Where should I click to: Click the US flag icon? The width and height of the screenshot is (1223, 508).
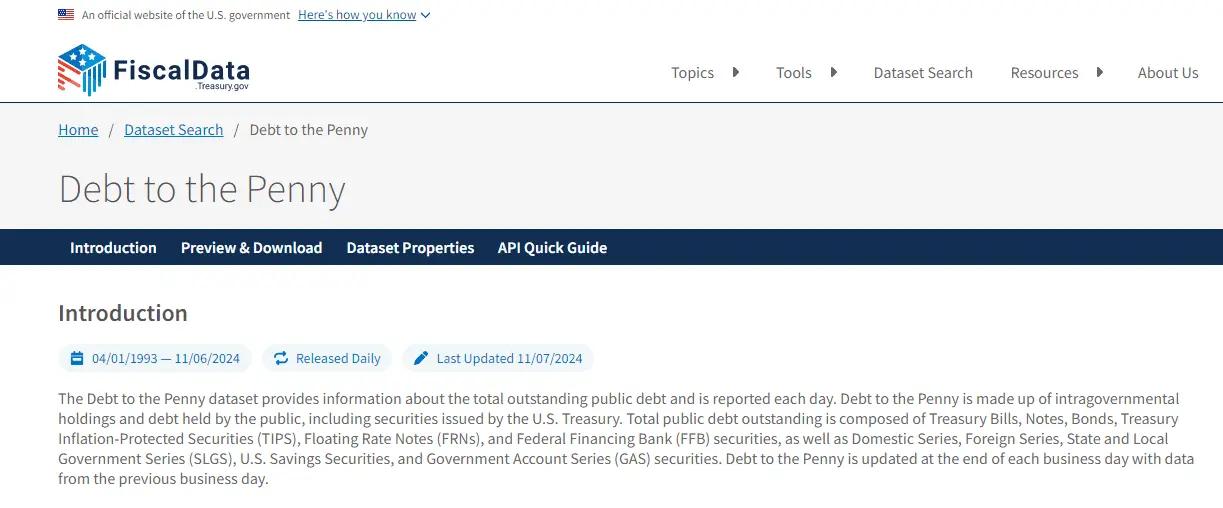tap(66, 15)
